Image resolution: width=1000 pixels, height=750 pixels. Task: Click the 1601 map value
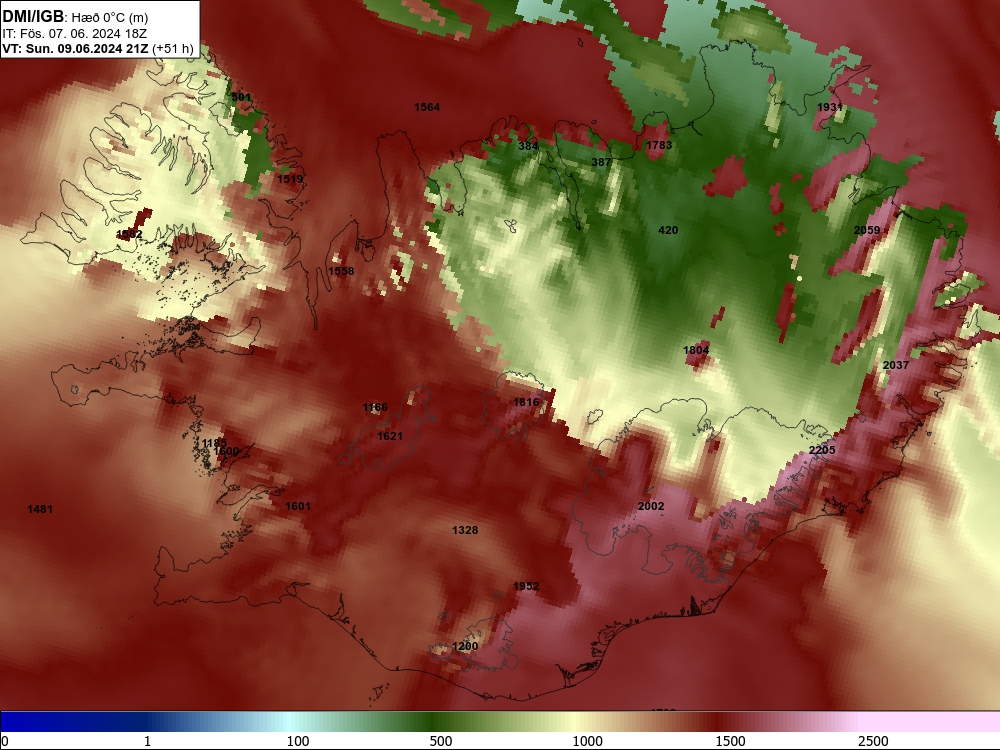click(298, 506)
